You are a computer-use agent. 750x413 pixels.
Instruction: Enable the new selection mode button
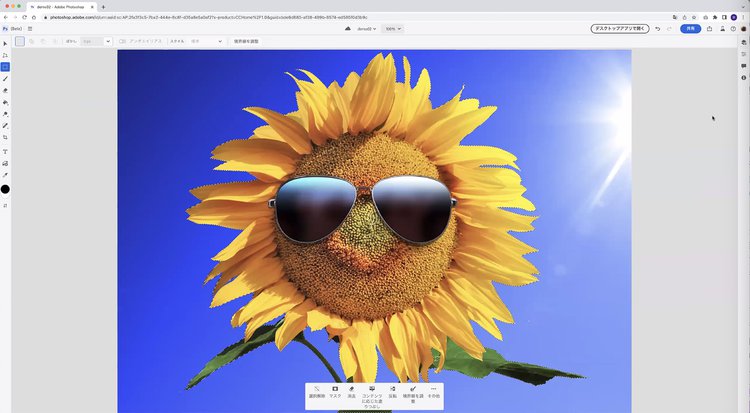20,41
